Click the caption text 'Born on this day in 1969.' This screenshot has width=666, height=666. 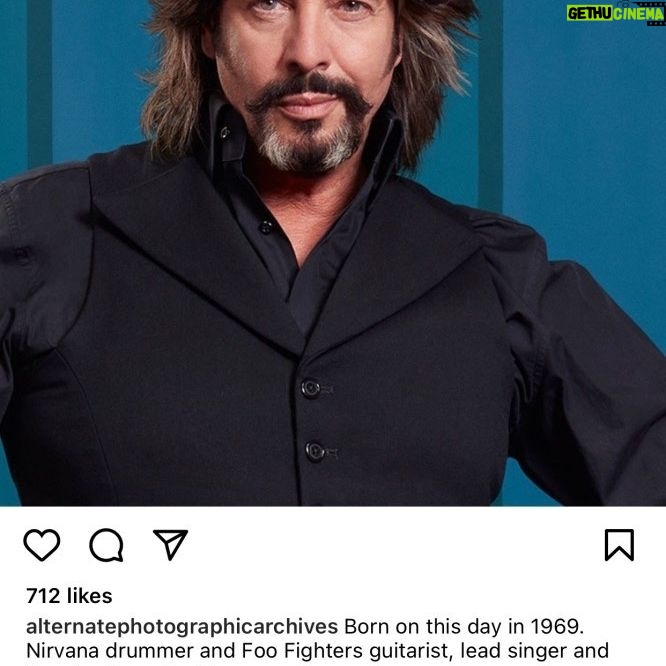pos(464,627)
